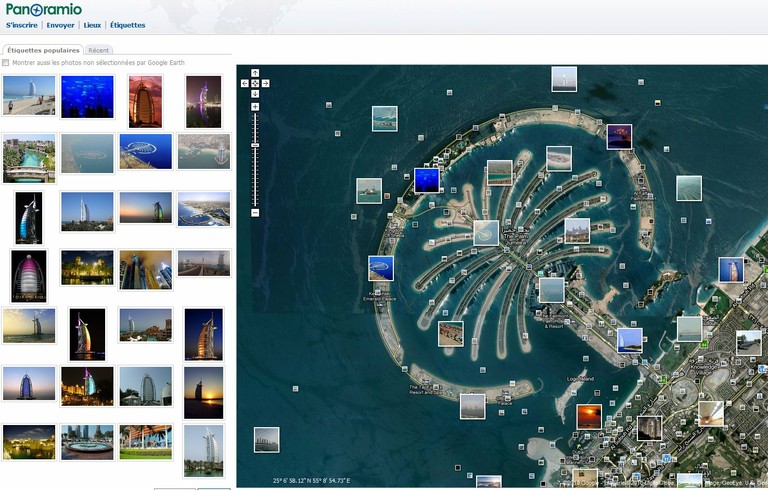This screenshot has height=490, width=768.
Task: Zoom in with the plus button
Action: point(255,107)
